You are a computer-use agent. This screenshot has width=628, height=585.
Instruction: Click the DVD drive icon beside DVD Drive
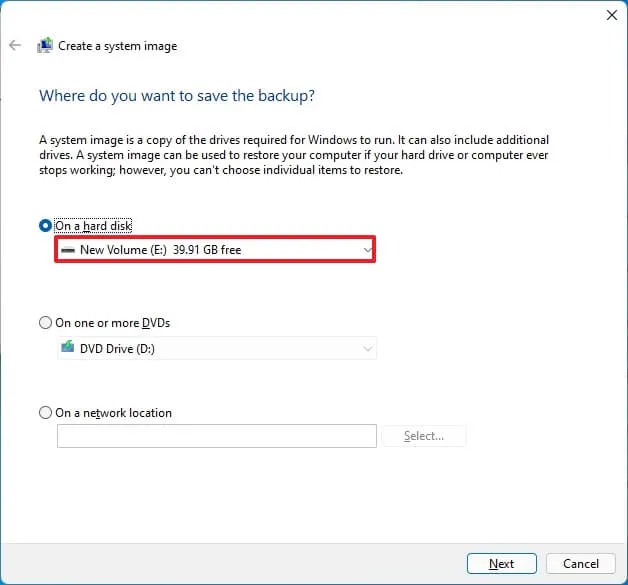pyautogui.click(x=68, y=348)
